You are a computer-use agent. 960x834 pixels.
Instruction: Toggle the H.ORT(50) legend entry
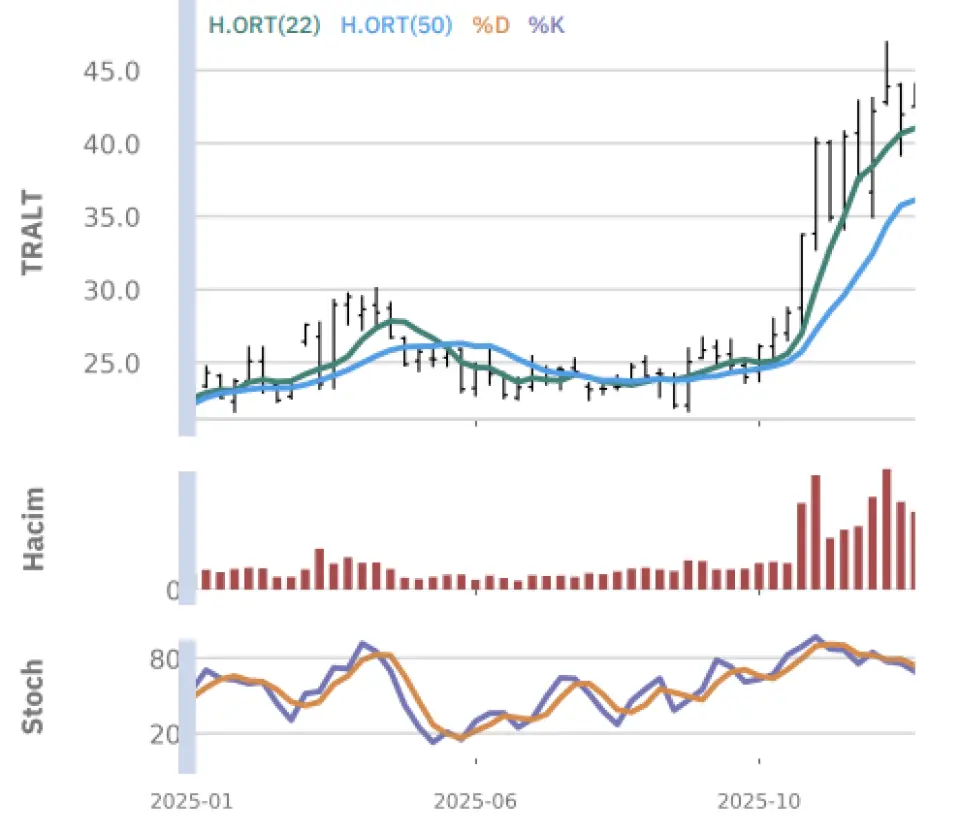click(x=396, y=25)
